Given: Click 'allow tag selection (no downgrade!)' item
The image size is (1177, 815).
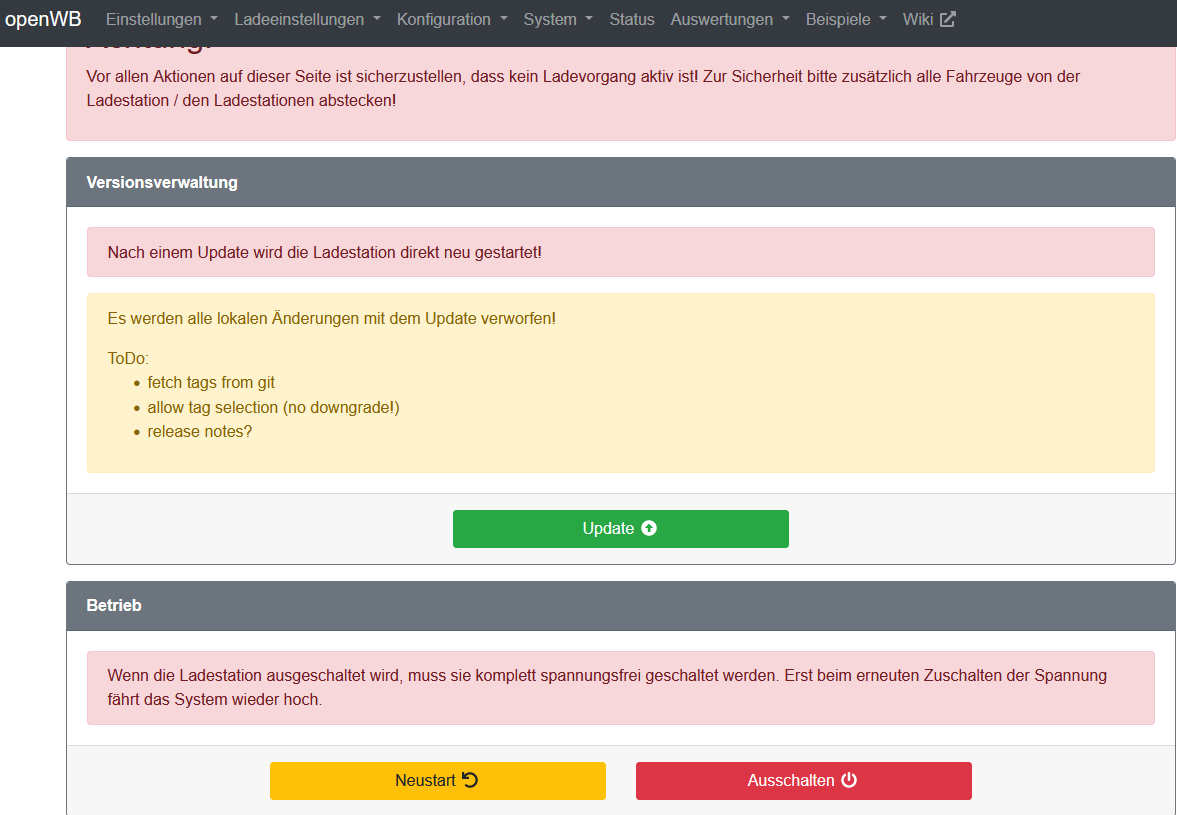Looking at the screenshot, I should [x=273, y=408].
